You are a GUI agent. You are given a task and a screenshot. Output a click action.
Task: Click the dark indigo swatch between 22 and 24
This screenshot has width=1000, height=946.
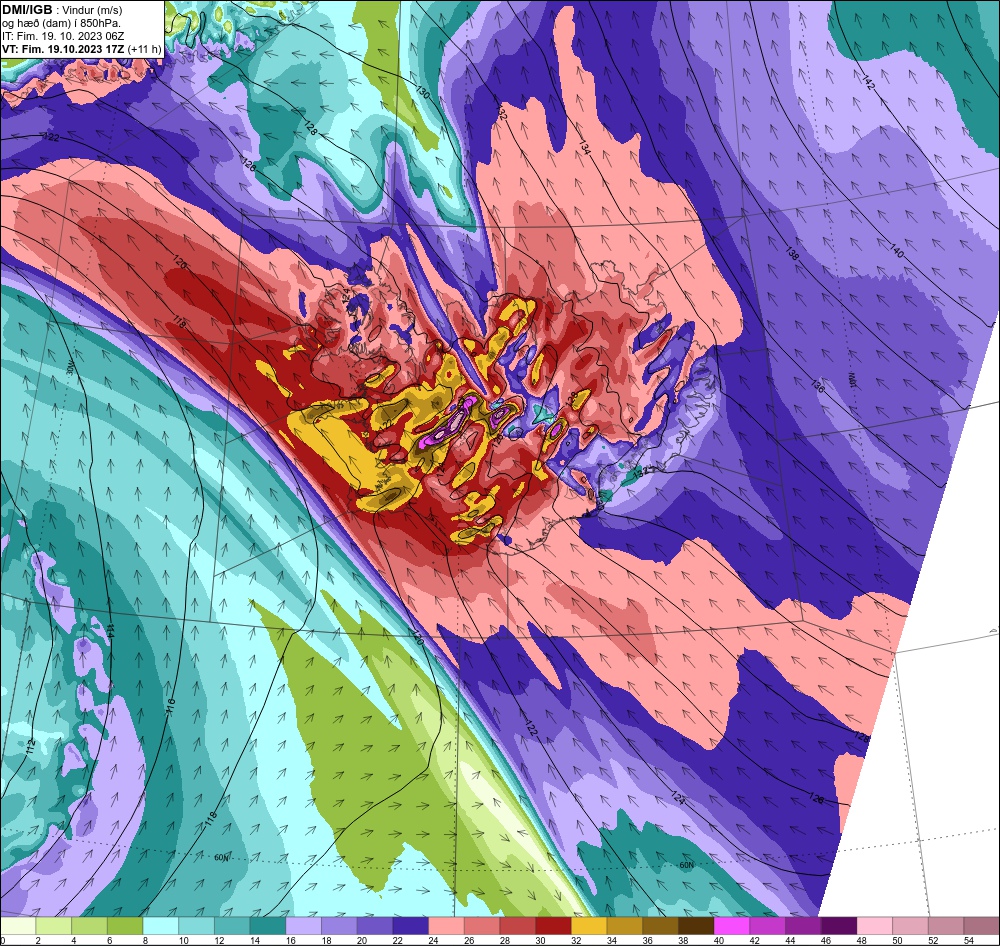411,926
